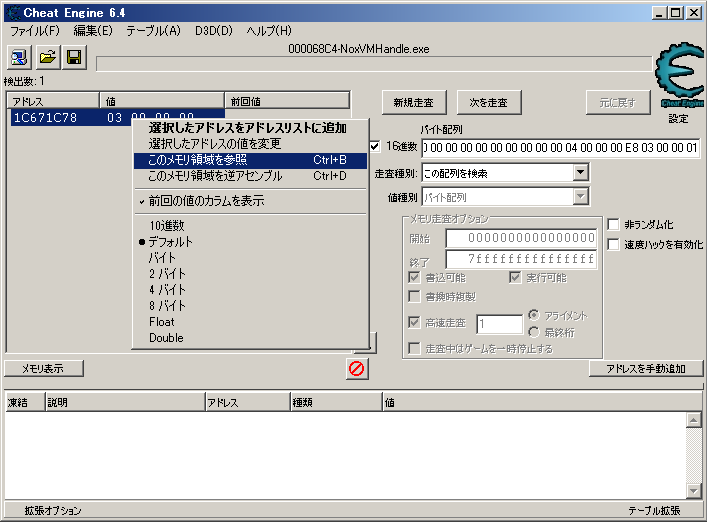Click the 新規走査 button
Image resolution: width=707 pixels, height=522 pixels.
pyautogui.click(x=414, y=102)
